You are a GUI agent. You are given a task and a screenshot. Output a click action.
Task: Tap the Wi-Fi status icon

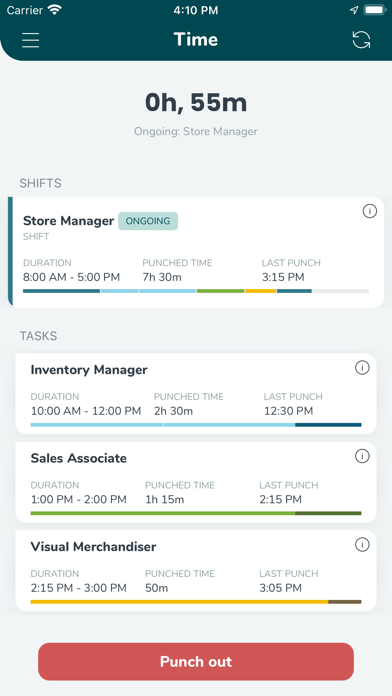click(55, 10)
